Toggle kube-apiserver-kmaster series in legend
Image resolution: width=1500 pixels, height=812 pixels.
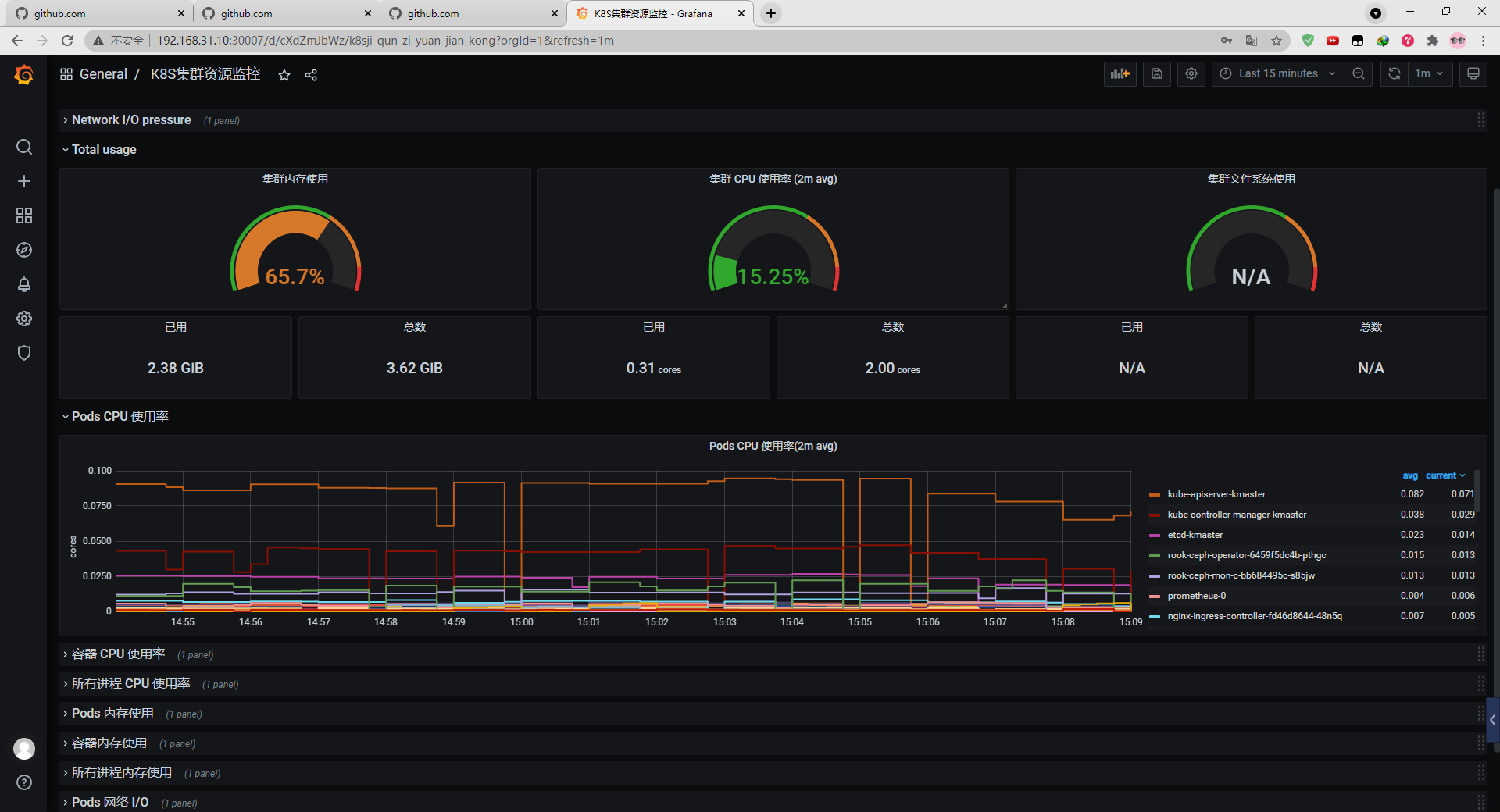point(1216,494)
